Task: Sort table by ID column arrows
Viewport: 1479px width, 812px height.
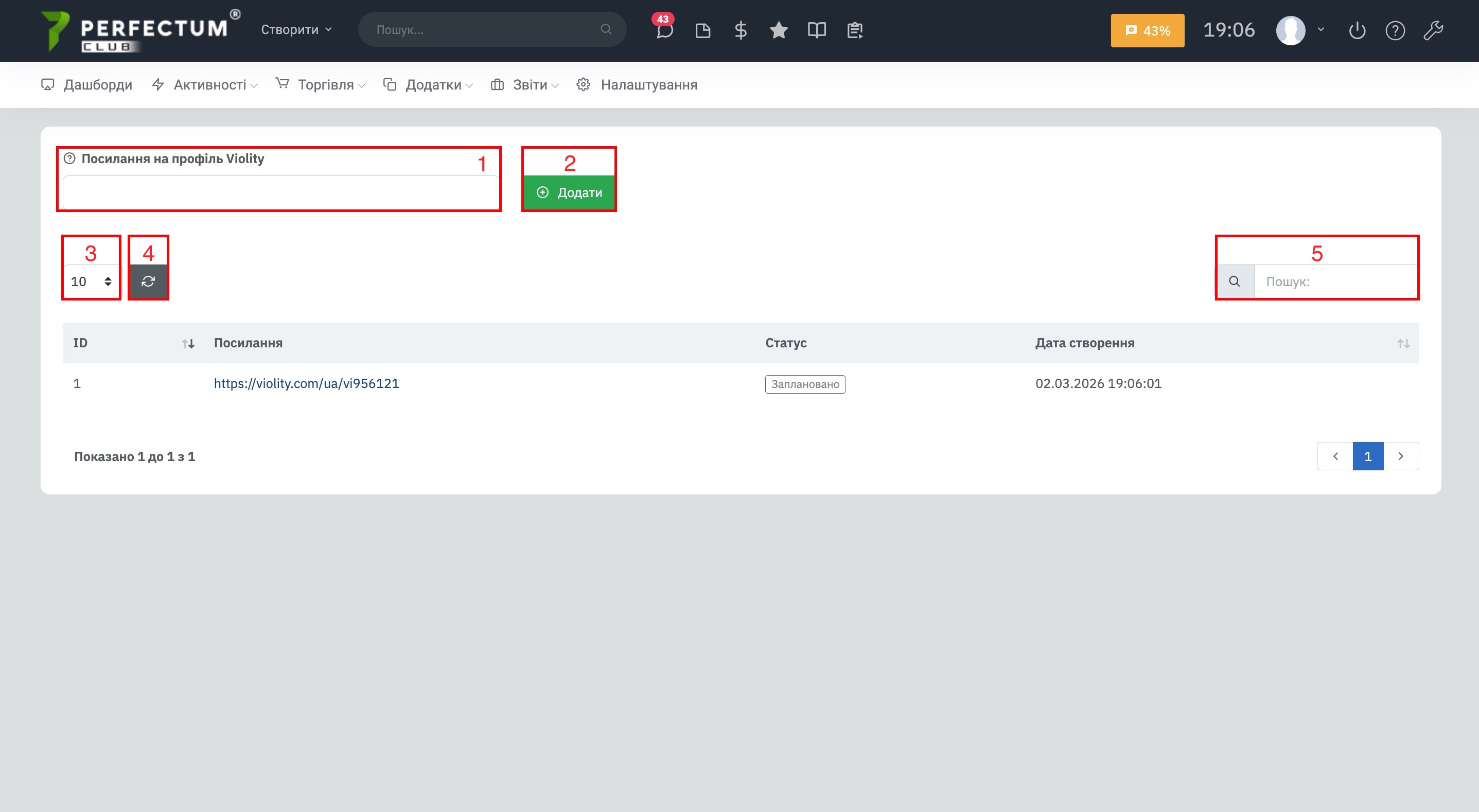Action: [188, 343]
